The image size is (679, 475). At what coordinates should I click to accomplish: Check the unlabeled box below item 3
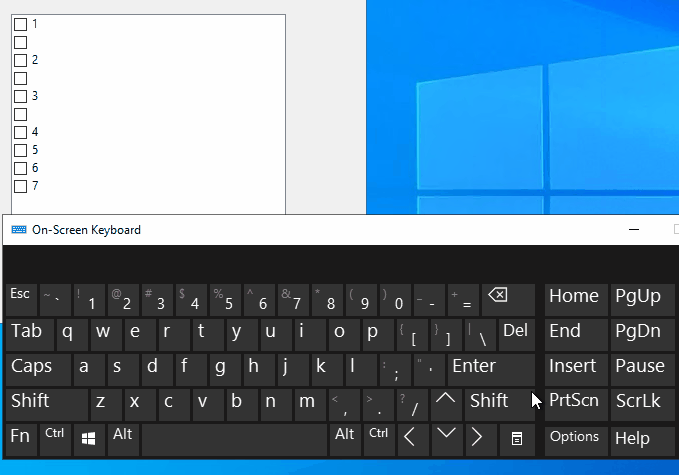click(20, 114)
